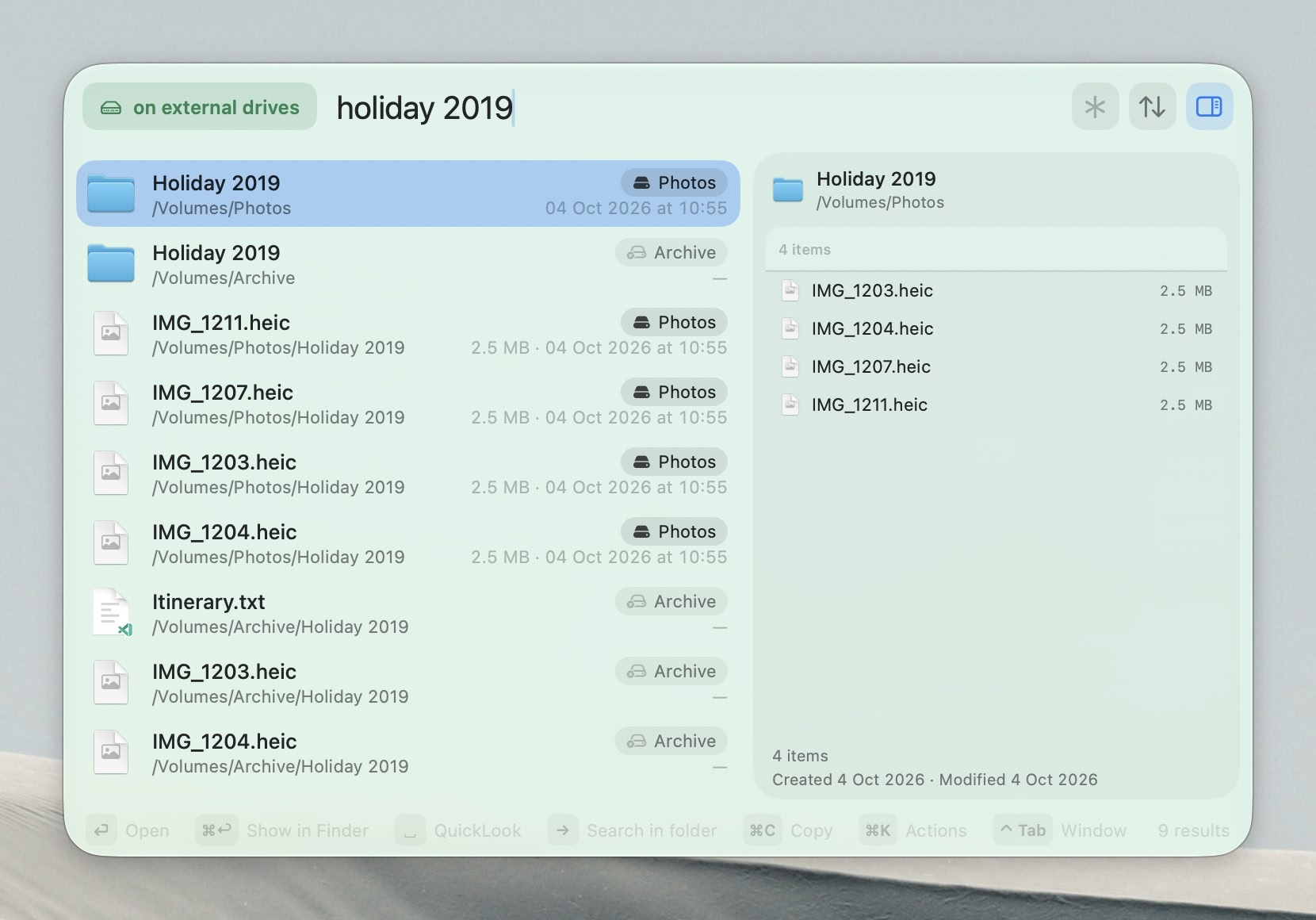Click the /Volumes/Photos path in preview header
Screen dimensions: 1316x920
point(880,202)
